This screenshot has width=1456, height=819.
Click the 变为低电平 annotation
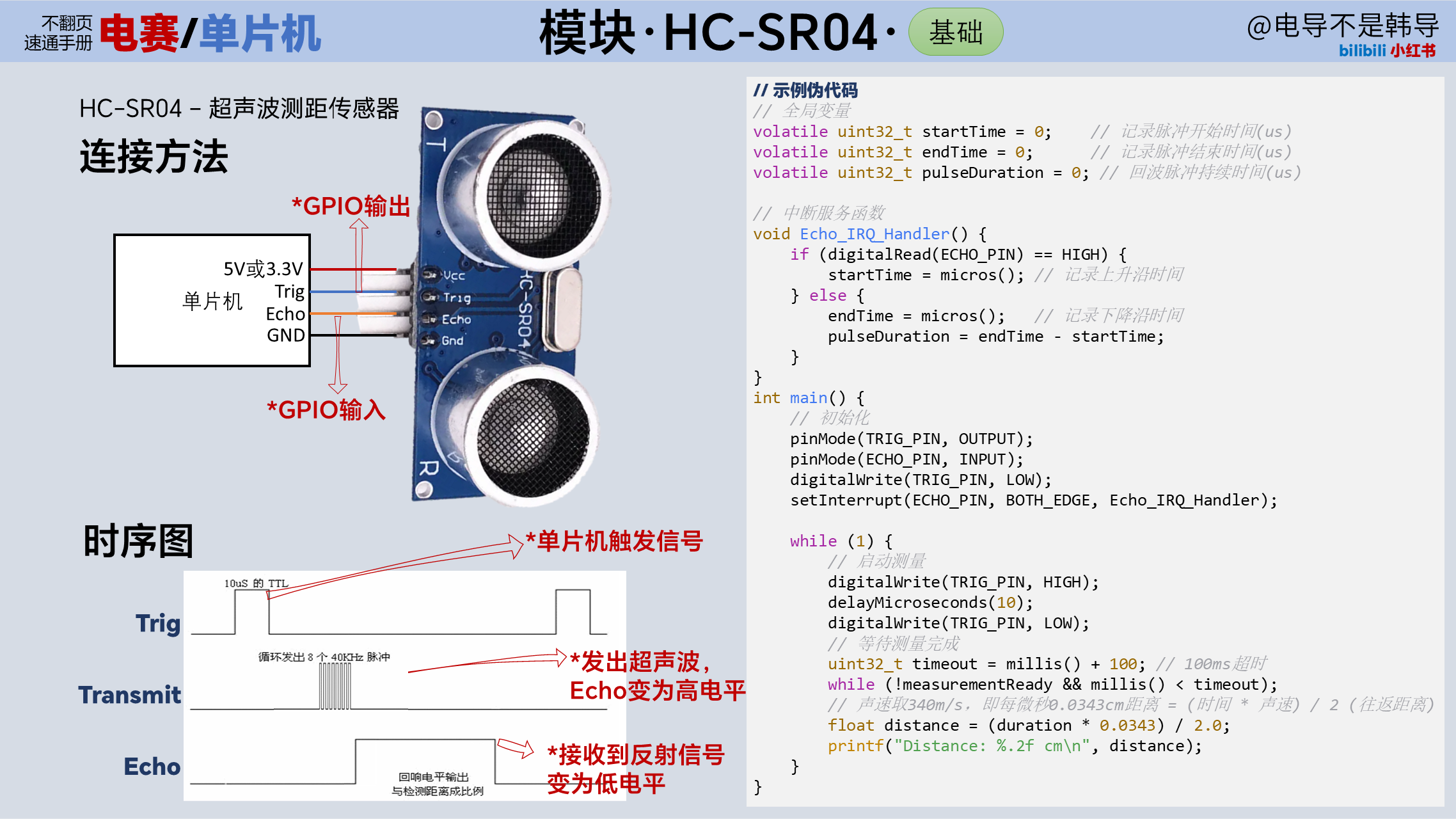[606, 783]
